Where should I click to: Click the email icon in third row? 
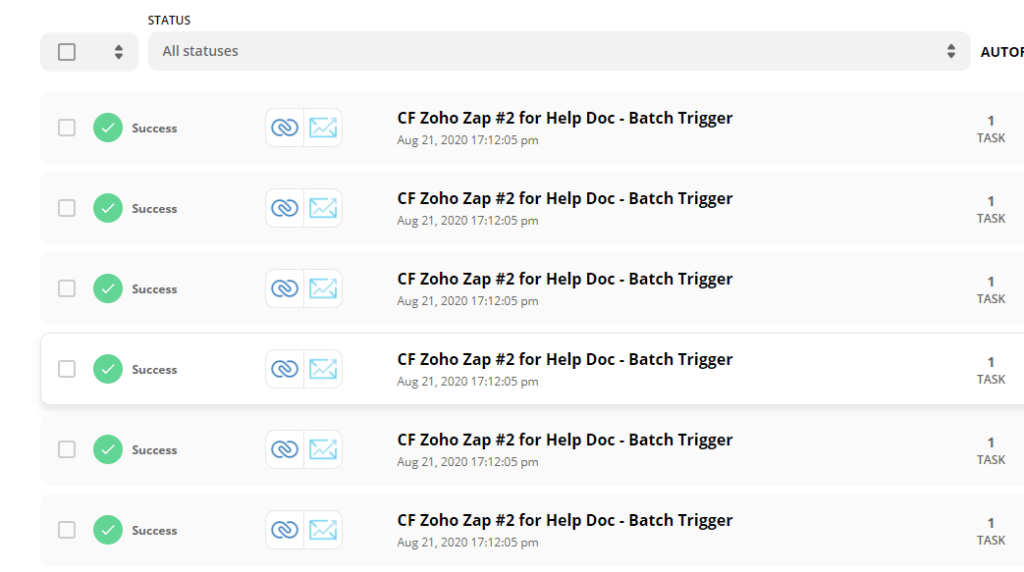click(323, 288)
